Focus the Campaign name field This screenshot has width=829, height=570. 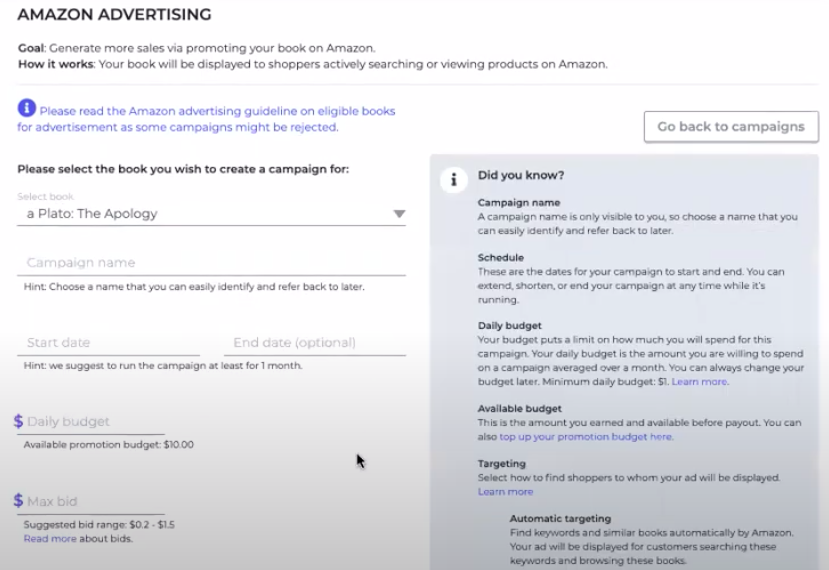pyautogui.click(x=211, y=263)
